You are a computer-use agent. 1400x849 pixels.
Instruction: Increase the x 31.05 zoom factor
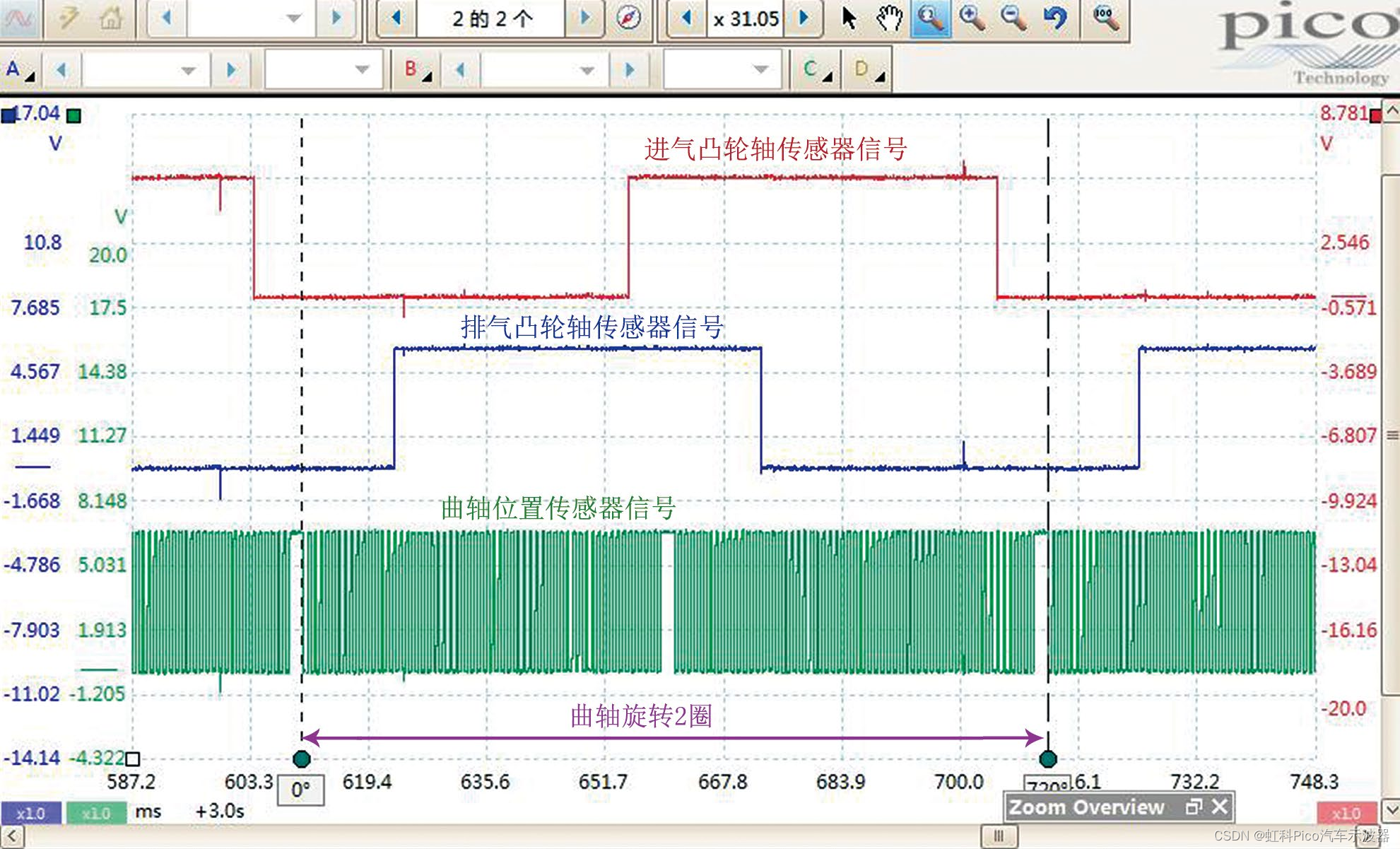804,18
